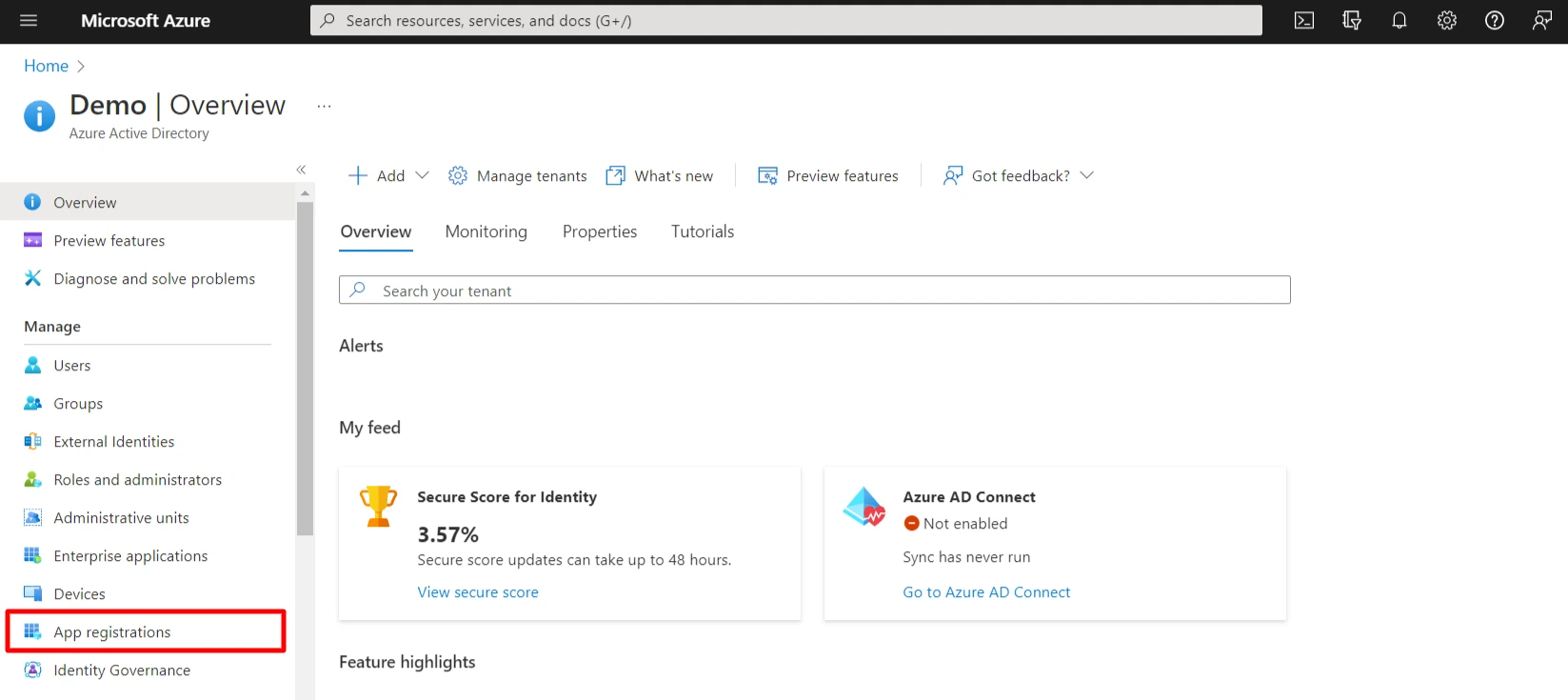Click the Enterprise applications icon
Screen dimensions: 1568x700
pos(32,555)
